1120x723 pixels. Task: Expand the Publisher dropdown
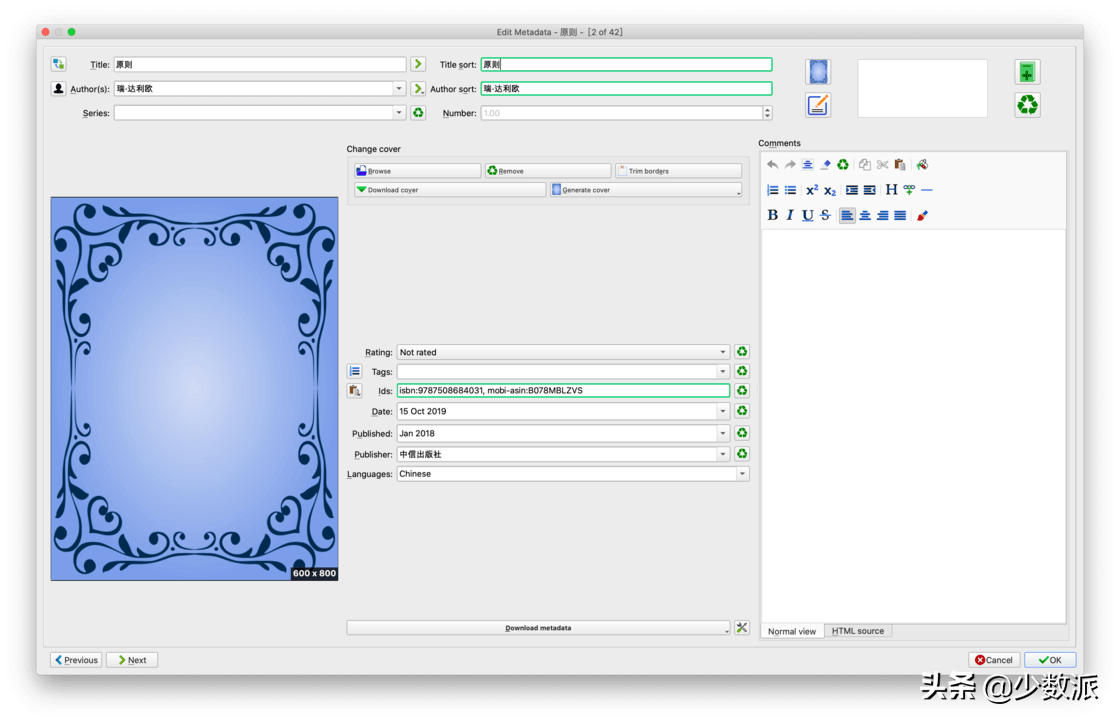[723, 454]
